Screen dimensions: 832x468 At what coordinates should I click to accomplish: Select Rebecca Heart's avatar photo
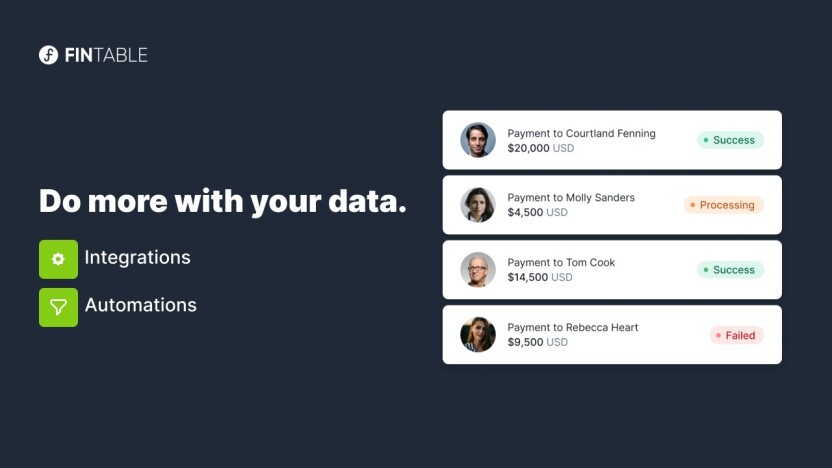coord(478,335)
